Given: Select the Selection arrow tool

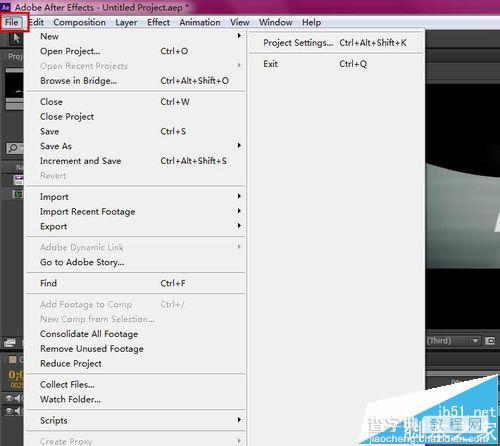Looking at the screenshot, I should click(x=16, y=38).
